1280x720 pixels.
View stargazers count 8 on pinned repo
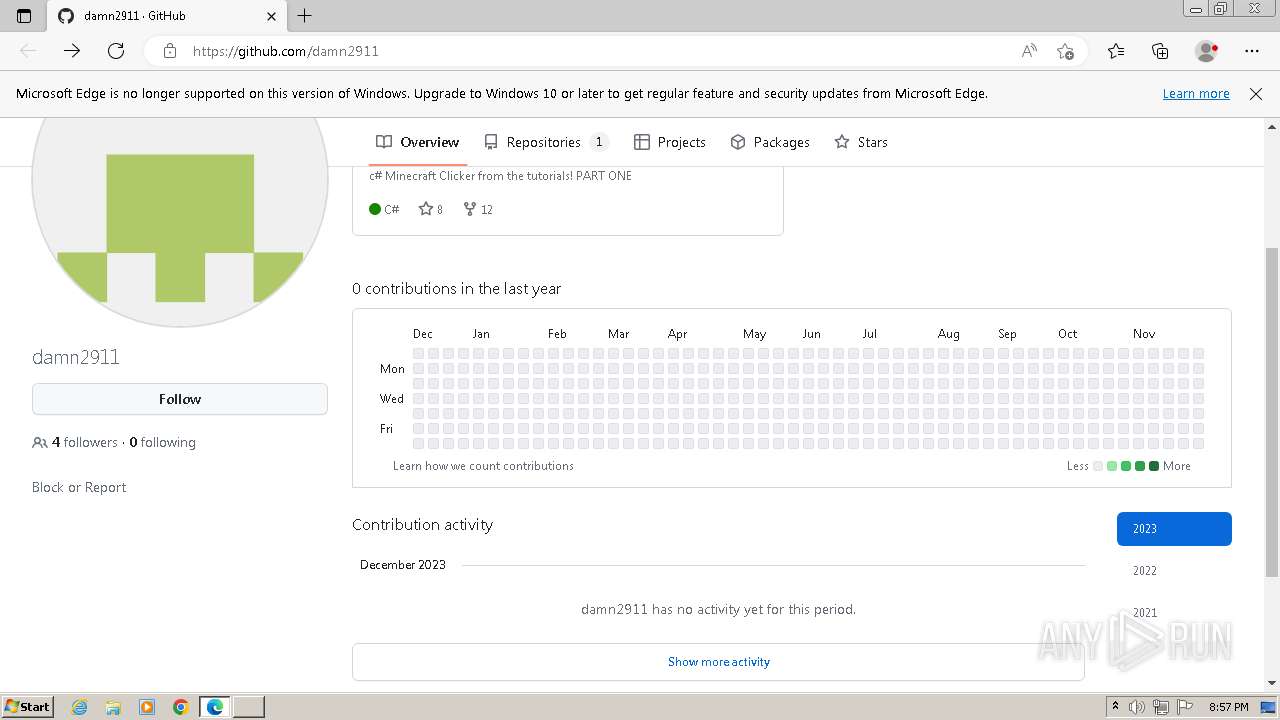(431, 209)
